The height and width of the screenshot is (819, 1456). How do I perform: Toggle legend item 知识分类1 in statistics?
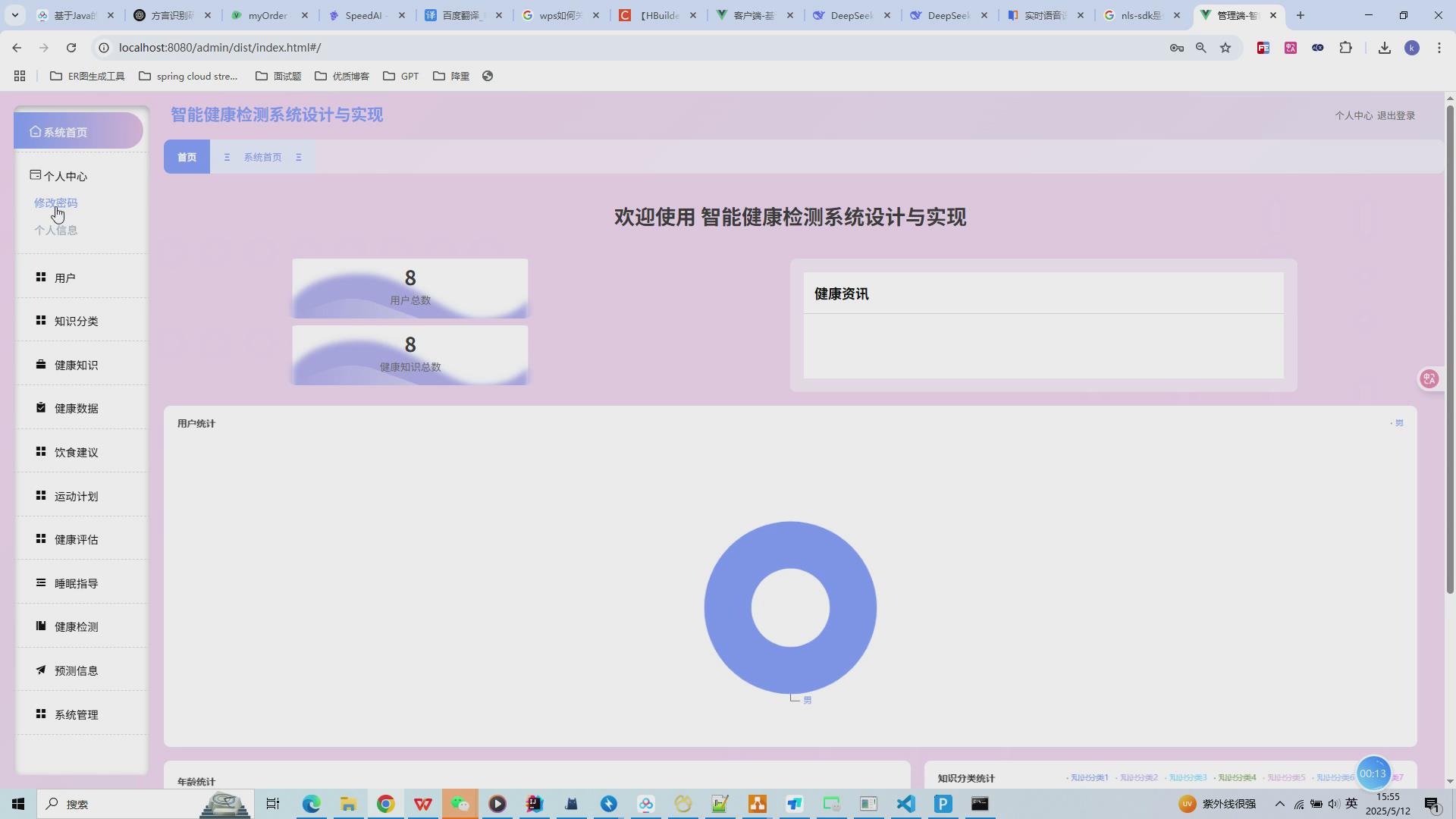point(1090,777)
